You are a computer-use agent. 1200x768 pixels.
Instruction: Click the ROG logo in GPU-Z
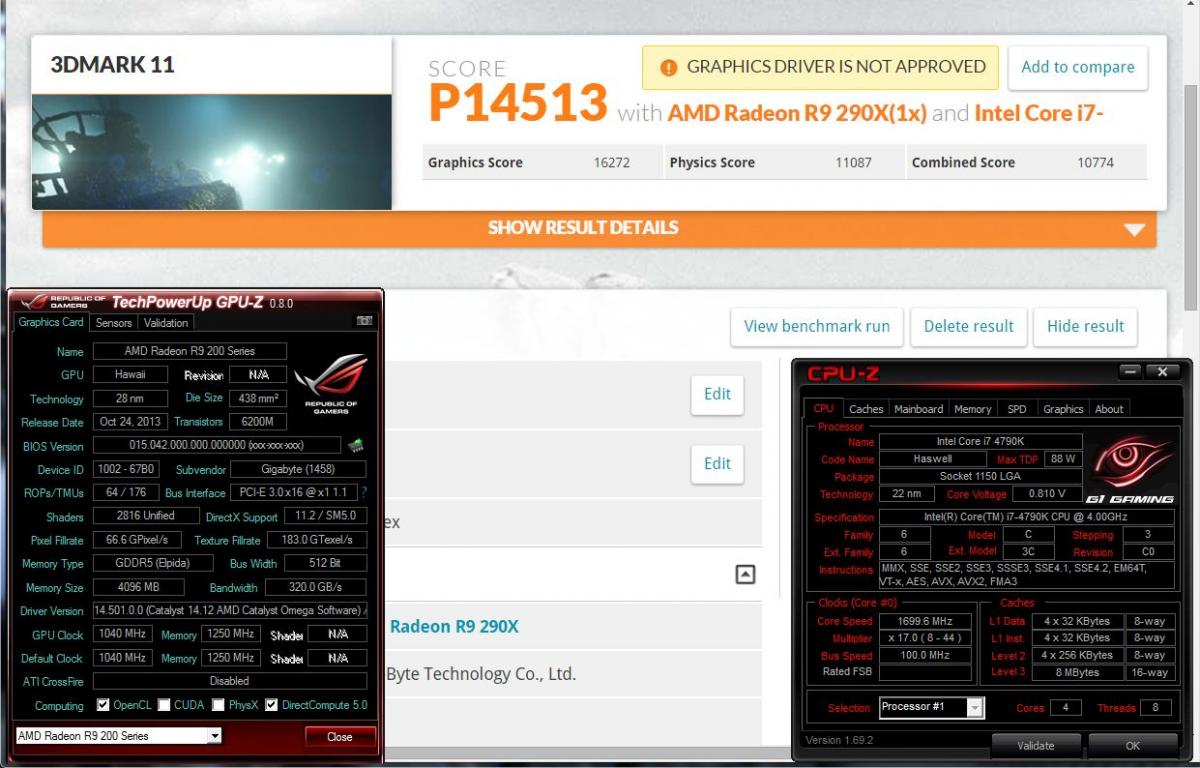[331, 385]
